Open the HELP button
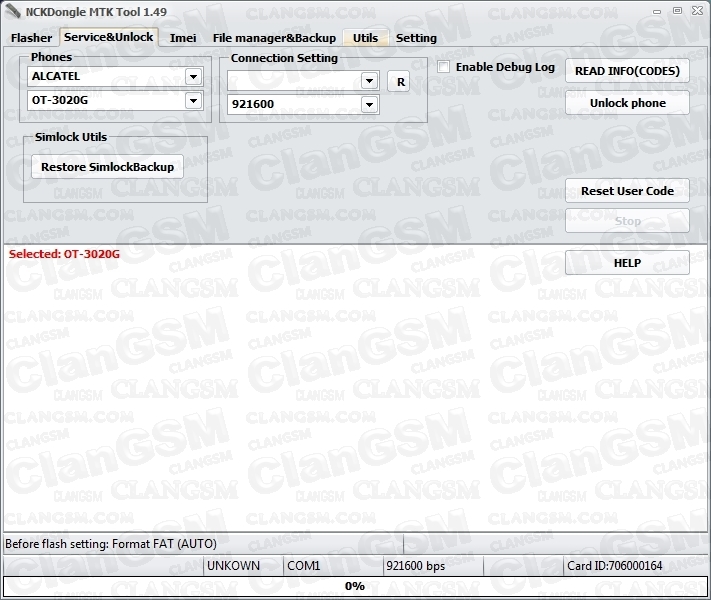 point(627,263)
